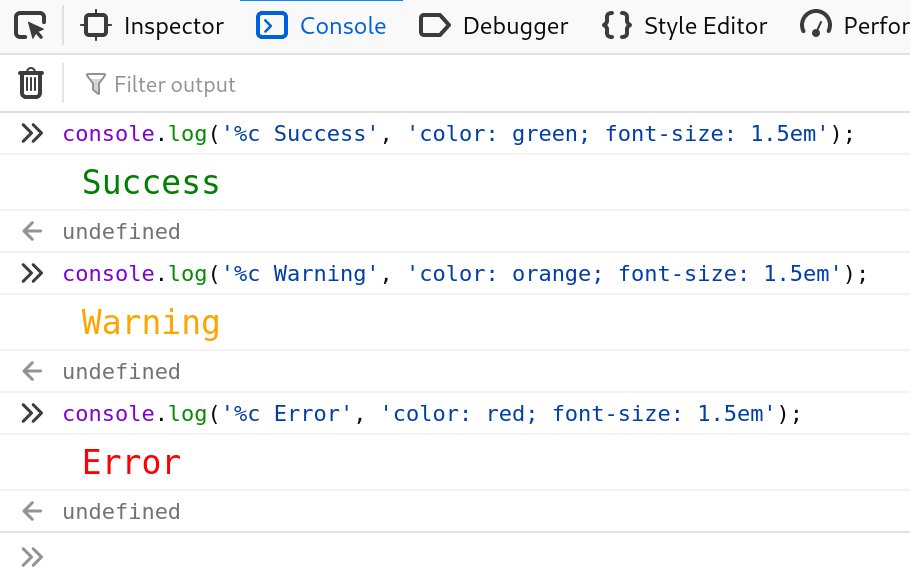Screen dimensions: 910x567
Task: Click the Performance gauge icon
Action: 815,25
